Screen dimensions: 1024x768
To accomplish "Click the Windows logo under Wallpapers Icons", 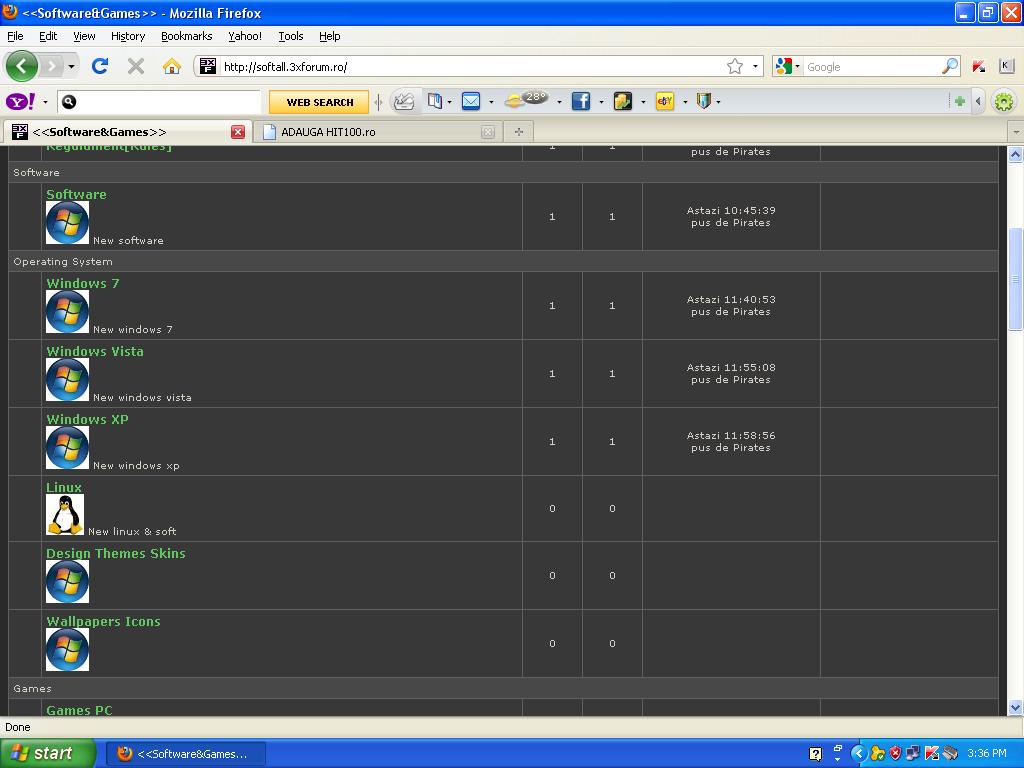I will coord(67,649).
